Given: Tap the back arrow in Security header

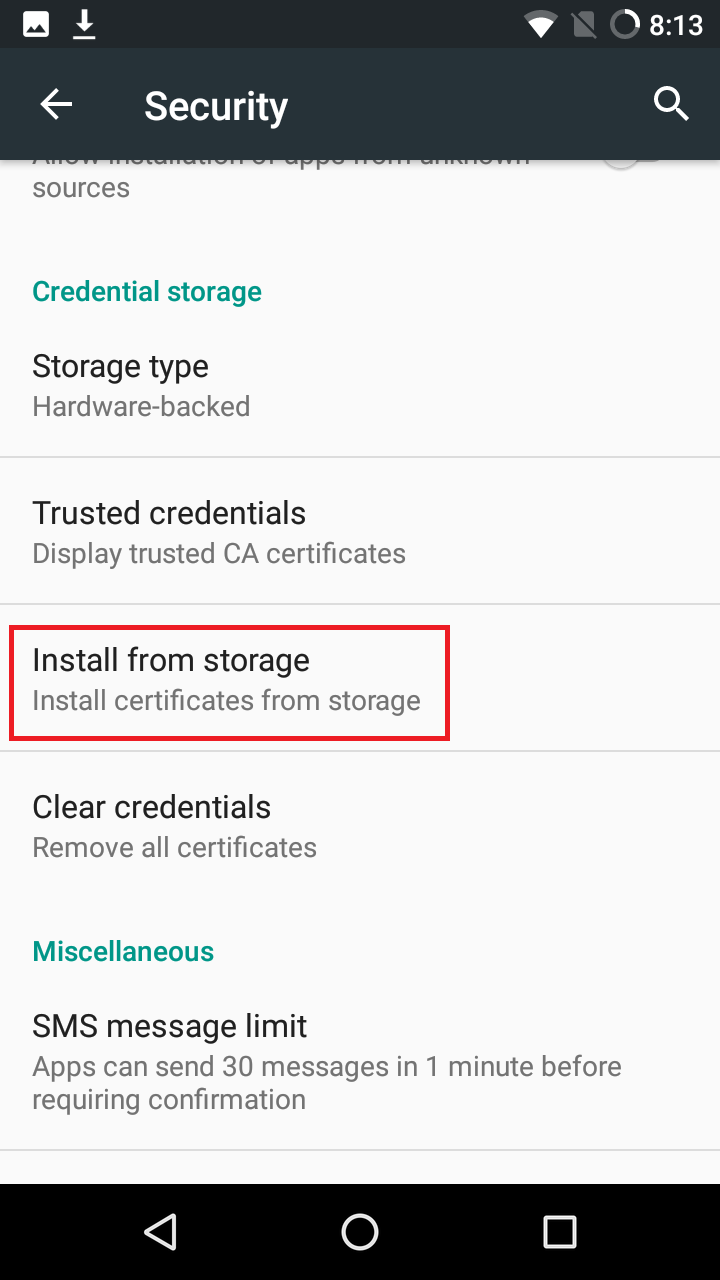Looking at the screenshot, I should click(56, 104).
